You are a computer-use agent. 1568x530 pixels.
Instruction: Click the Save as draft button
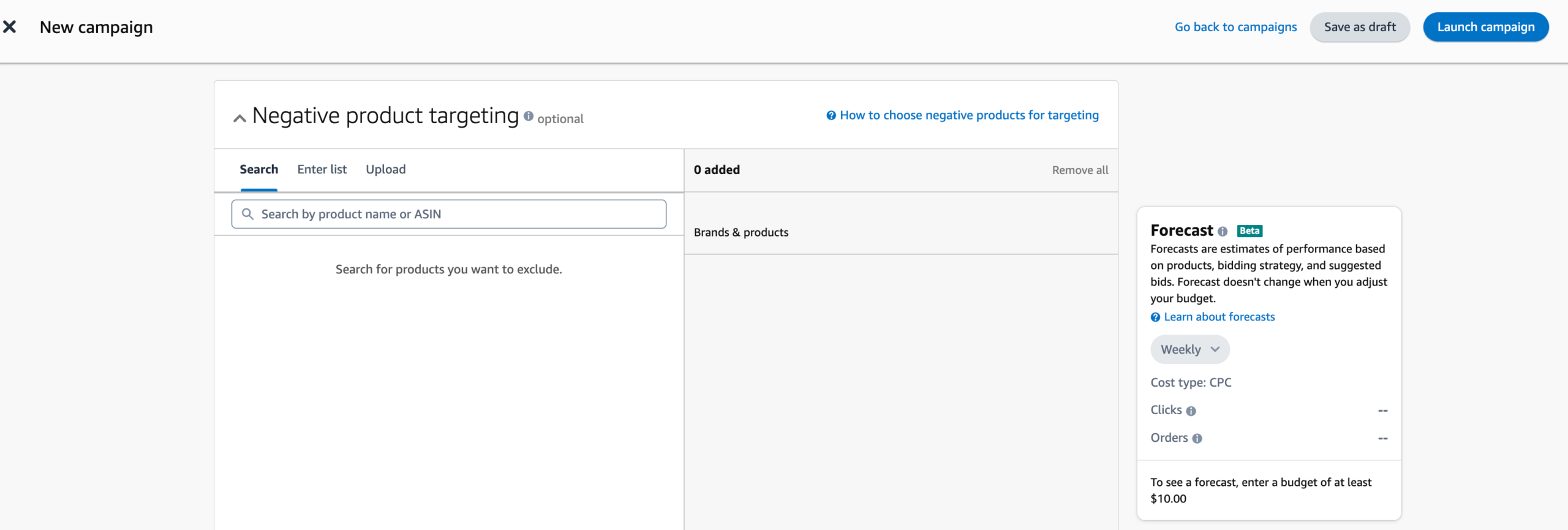(x=1360, y=27)
